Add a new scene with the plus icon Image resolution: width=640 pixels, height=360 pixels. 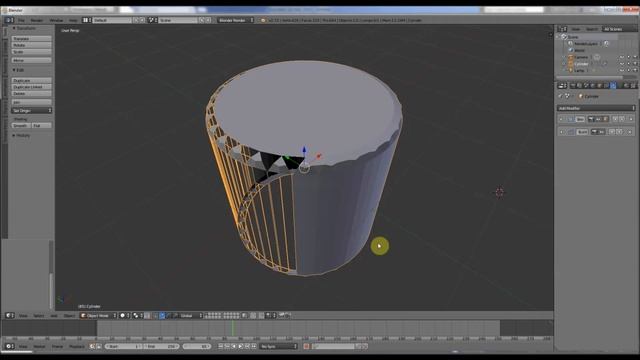[x=202, y=20]
